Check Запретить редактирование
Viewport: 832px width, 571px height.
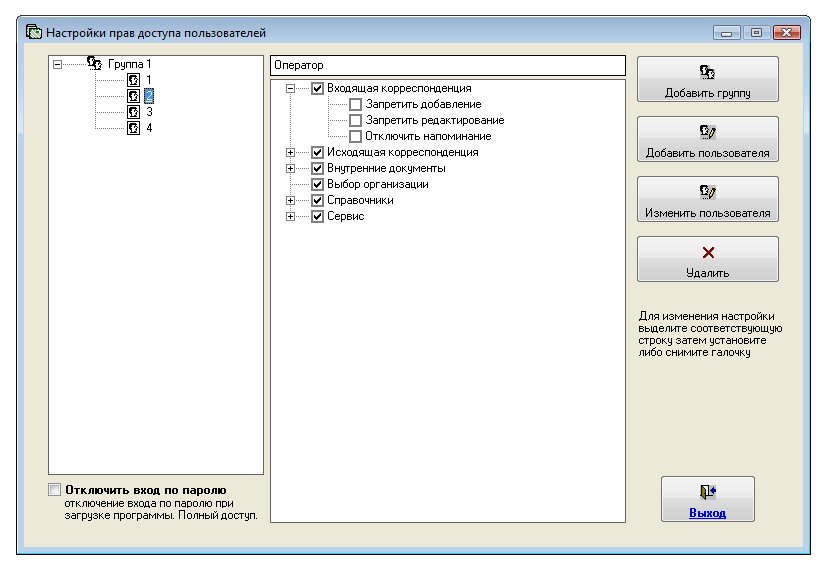(356, 120)
